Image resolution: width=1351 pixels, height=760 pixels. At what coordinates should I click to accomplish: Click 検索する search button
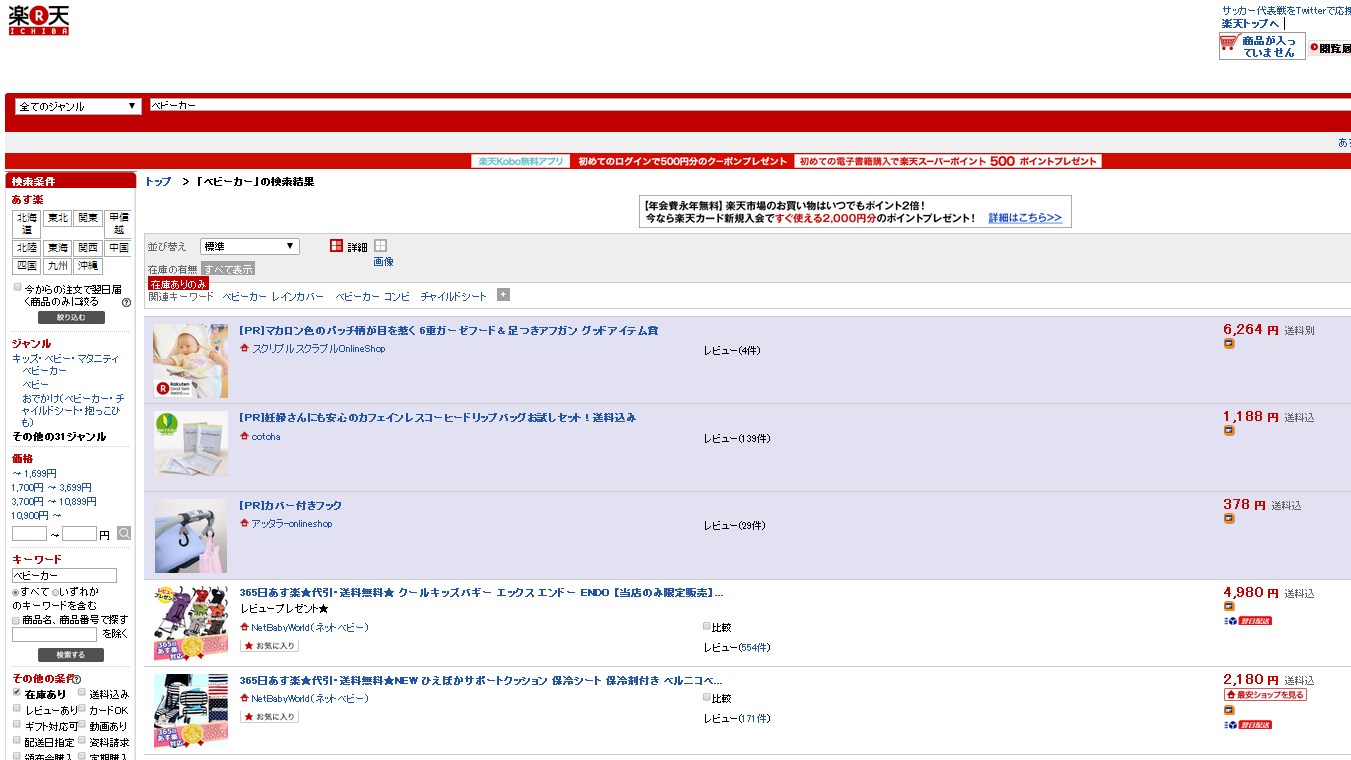click(x=71, y=655)
